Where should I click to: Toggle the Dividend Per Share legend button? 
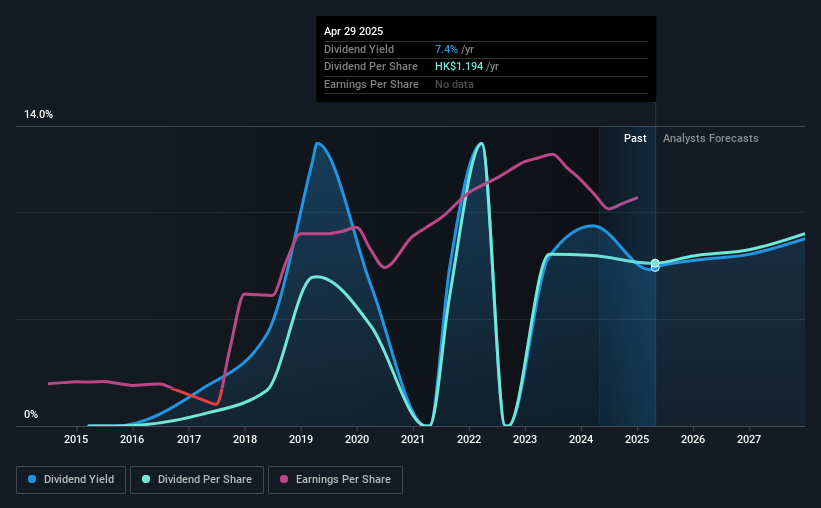pos(197,480)
